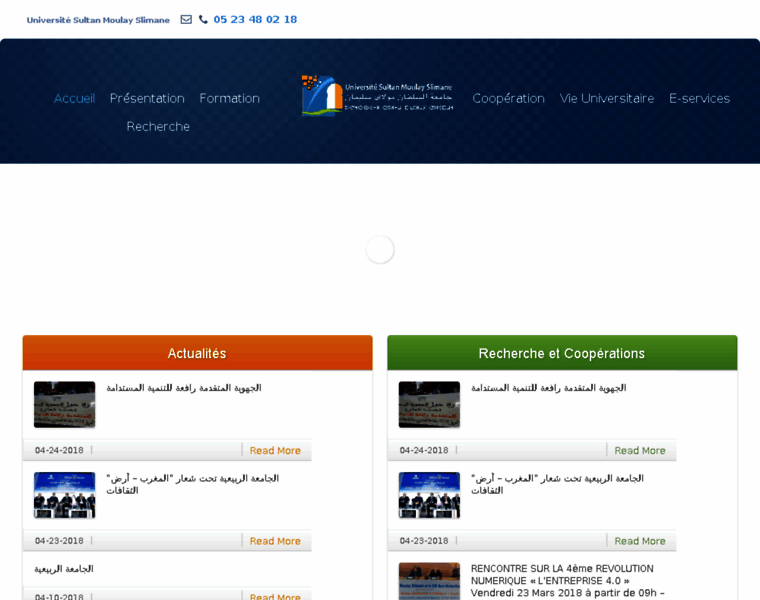This screenshot has width=760, height=600.
Task: Click the Université Sultan Moulay Slimane top link
Action: coord(98,20)
